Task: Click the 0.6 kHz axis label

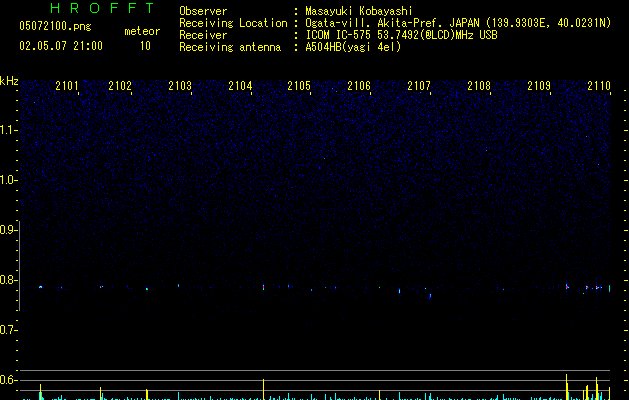Action: tap(8, 380)
